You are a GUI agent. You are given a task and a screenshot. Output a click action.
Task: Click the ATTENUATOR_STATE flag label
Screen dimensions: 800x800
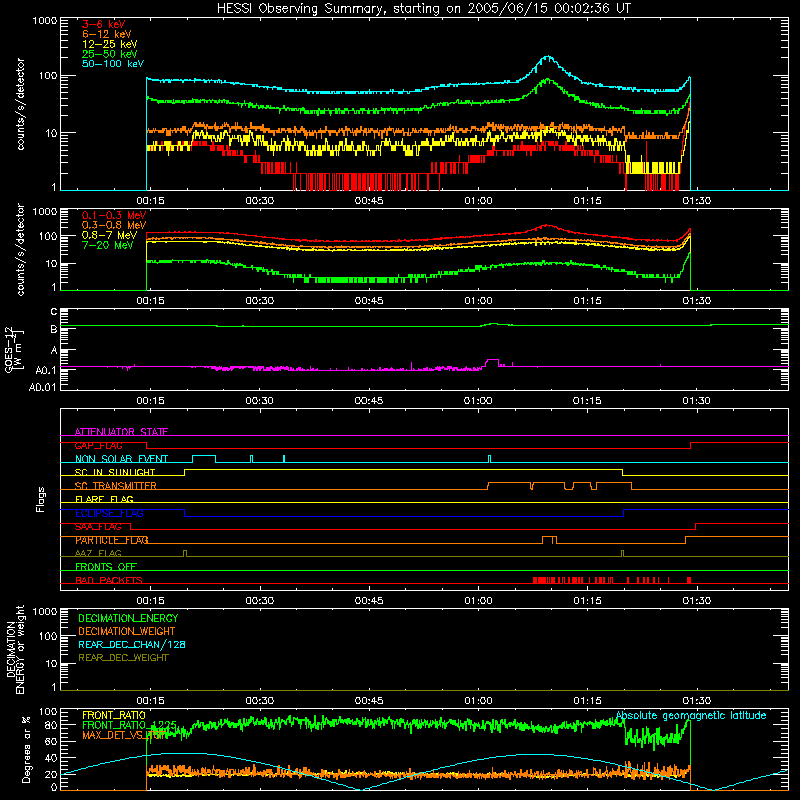click(121, 432)
